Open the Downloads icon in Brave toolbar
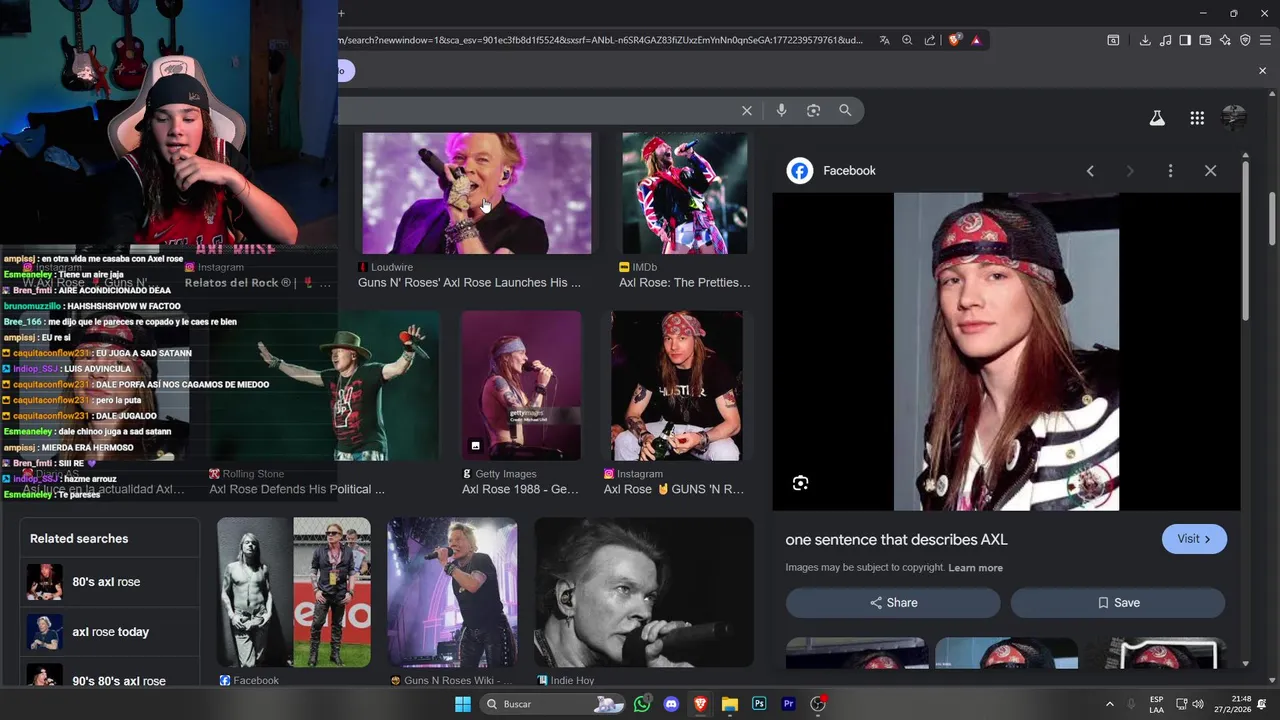This screenshot has width=1280, height=720. (x=1145, y=40)
